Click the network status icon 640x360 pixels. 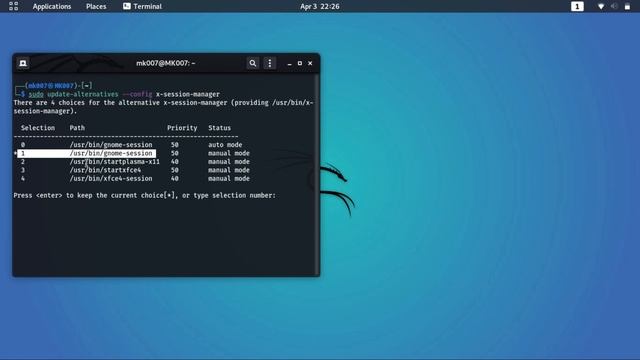pos(601,6)
